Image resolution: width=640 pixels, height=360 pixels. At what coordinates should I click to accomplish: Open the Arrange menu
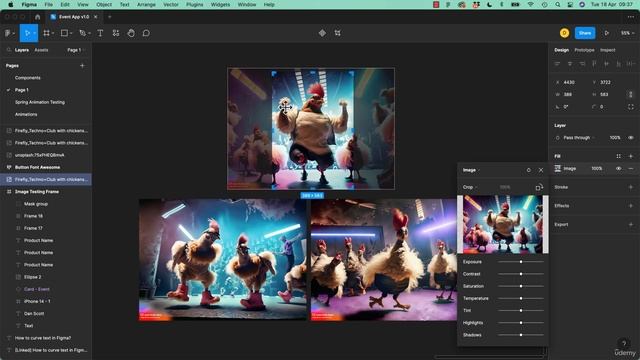pyautogui.click(x=146, y=4)
